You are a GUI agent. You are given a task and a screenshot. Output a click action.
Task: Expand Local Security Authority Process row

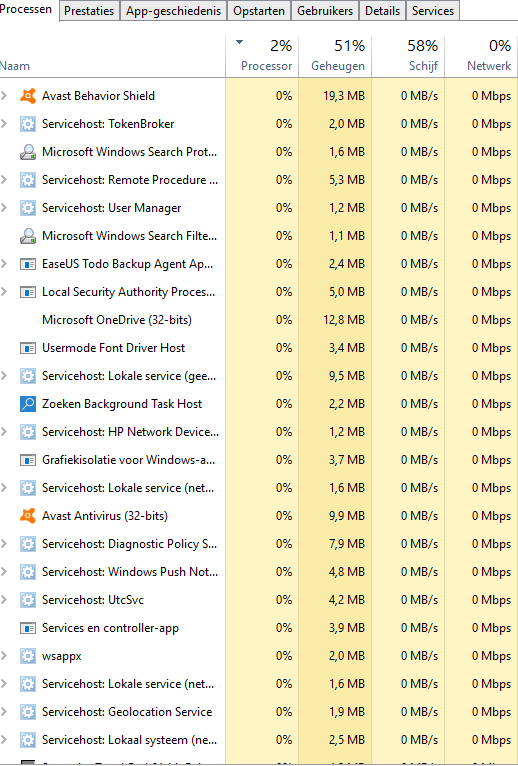coord(4,292)
